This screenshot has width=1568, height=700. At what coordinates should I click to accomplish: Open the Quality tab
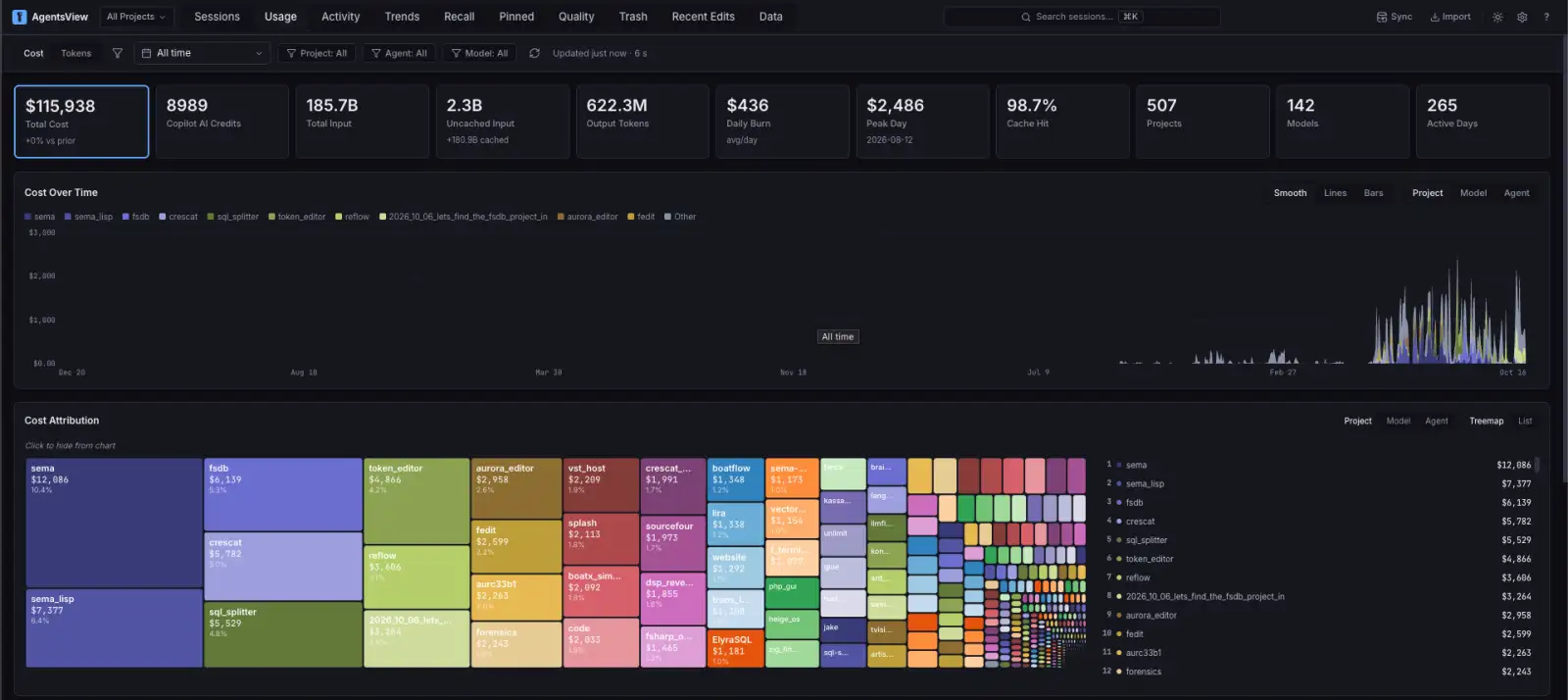pyautogui.click(x=576, y=17)
